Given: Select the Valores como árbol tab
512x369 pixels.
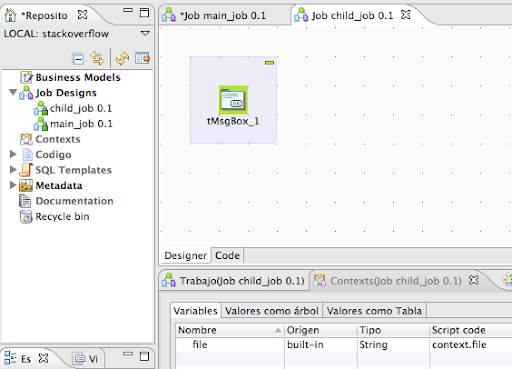Looking at the screenshot, I should coord(272,311).
